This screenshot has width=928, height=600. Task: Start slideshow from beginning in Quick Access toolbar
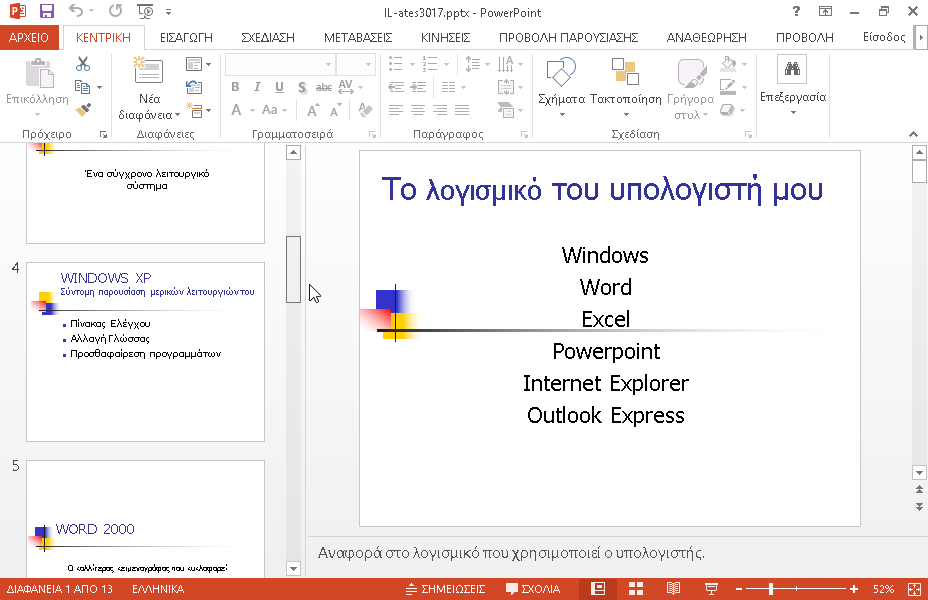pos(145,11)
